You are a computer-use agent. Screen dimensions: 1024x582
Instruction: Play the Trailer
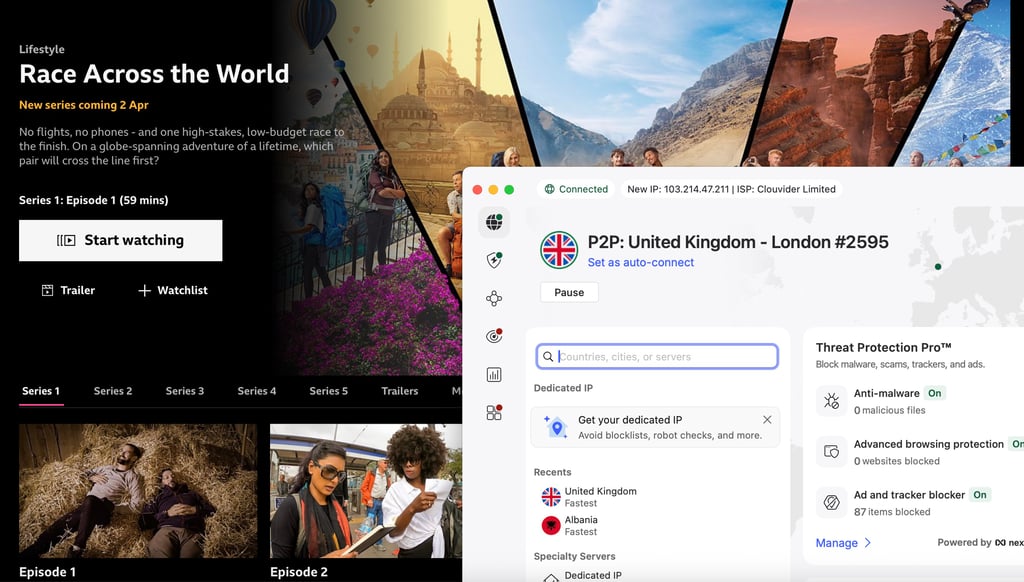point(69,290)
